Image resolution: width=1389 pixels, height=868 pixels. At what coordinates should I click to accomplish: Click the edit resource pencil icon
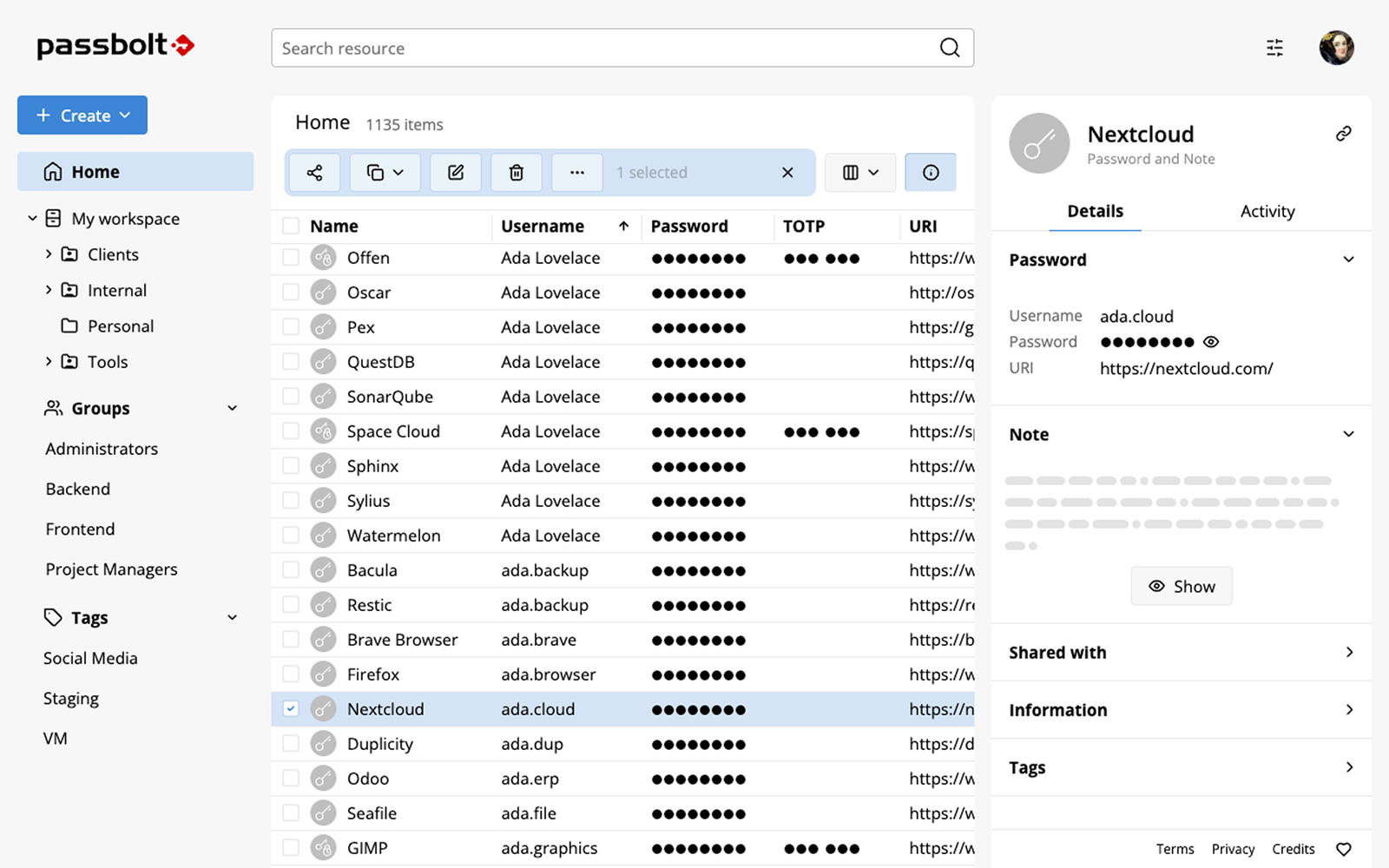(x=456, y=172)
